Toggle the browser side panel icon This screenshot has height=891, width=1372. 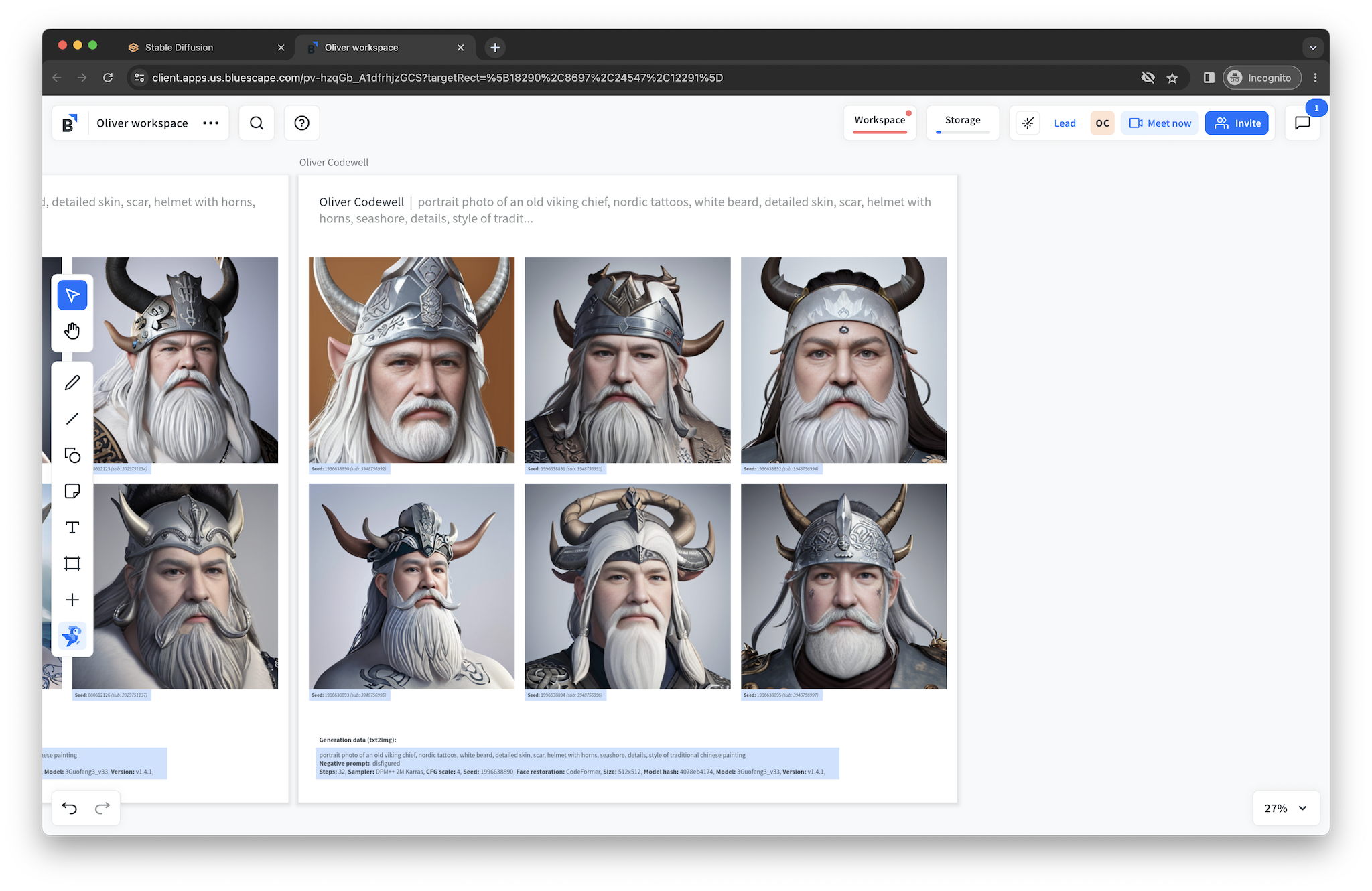pyautogui.click(x=1209, y=78)
